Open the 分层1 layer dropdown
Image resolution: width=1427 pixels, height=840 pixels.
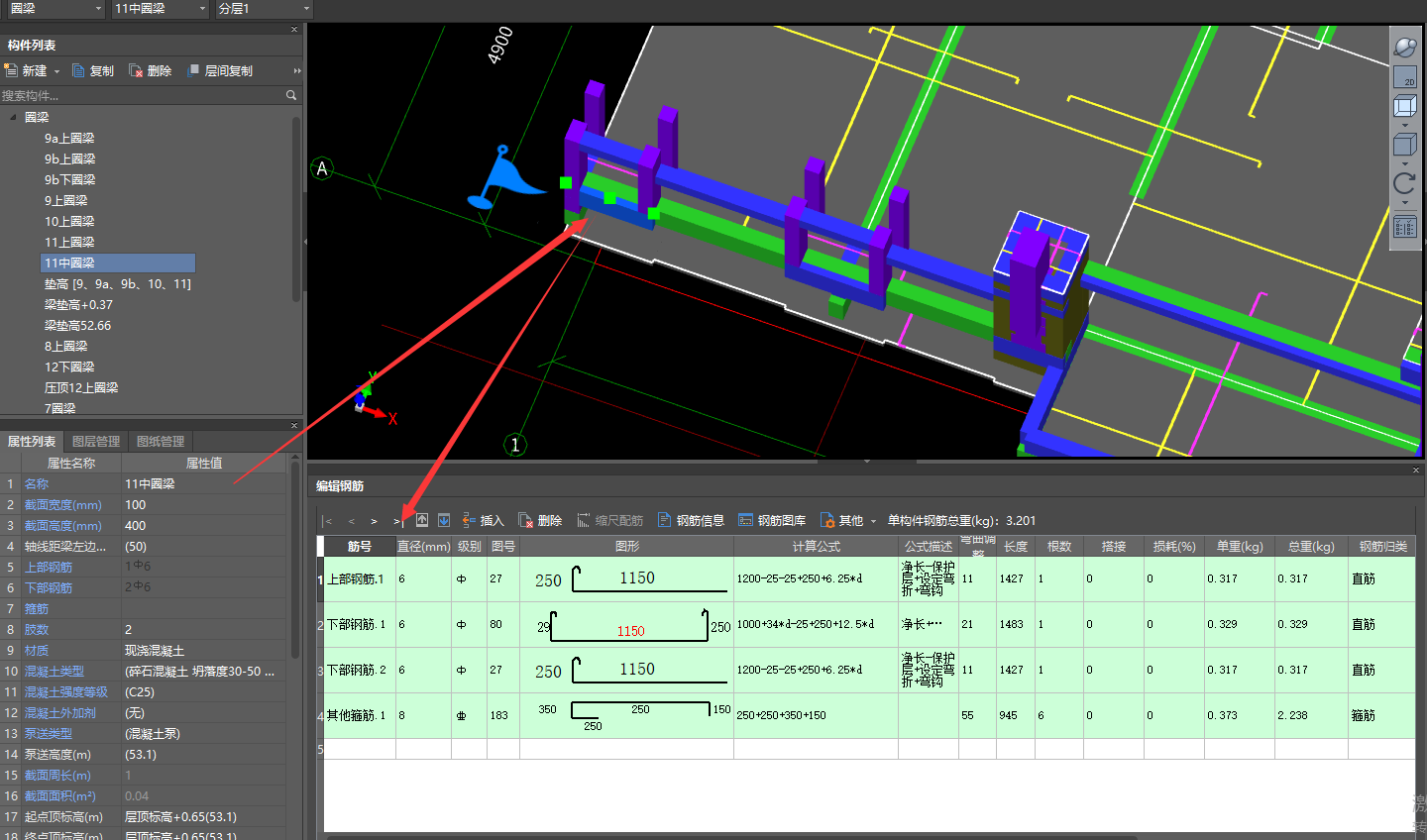click(264, 9)
